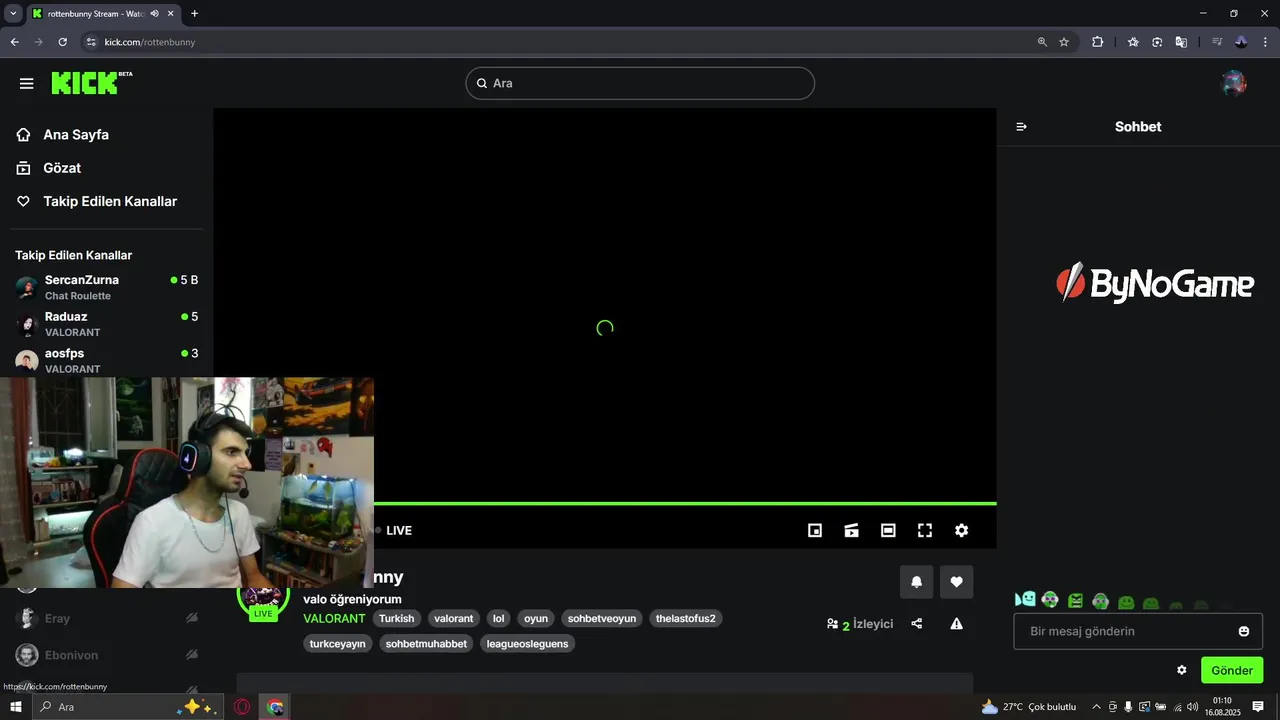Open the browser extensions puzzle icon
Image resolution: width=1280 pixels, height=720 pixels.
click(x=1097, y=42)
